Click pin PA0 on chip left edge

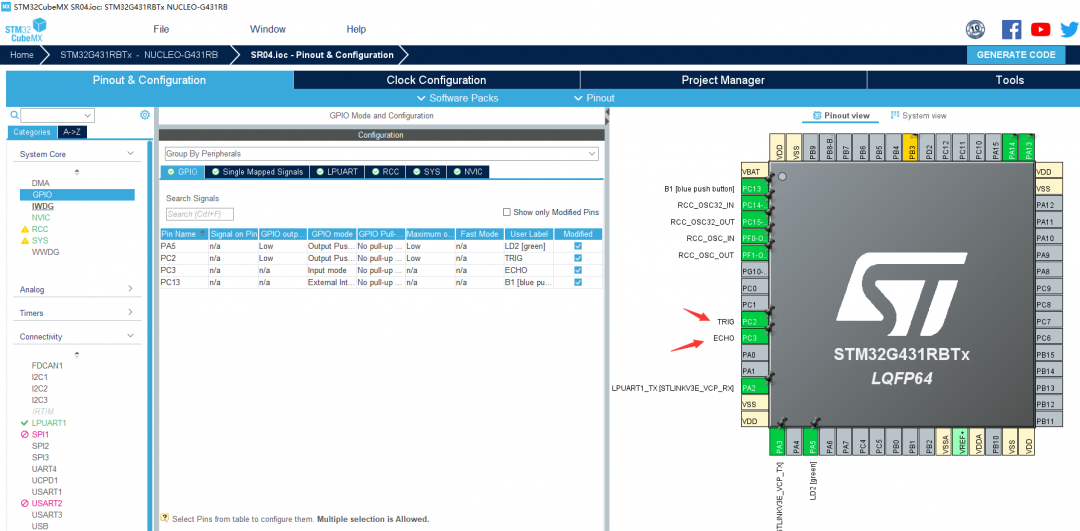click(755, 355)
